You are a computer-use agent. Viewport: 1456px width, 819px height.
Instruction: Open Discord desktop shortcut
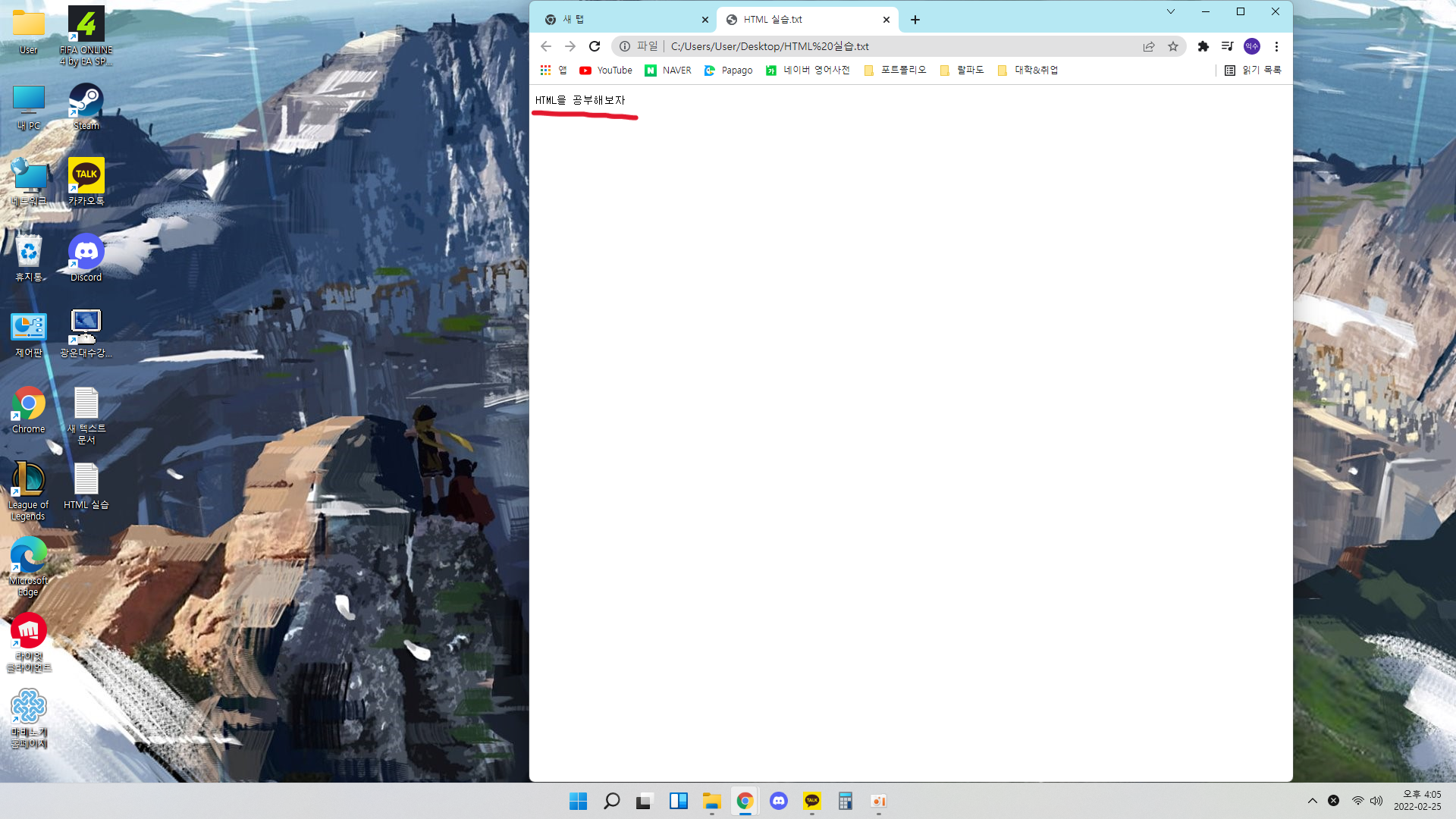pos(86,259)
